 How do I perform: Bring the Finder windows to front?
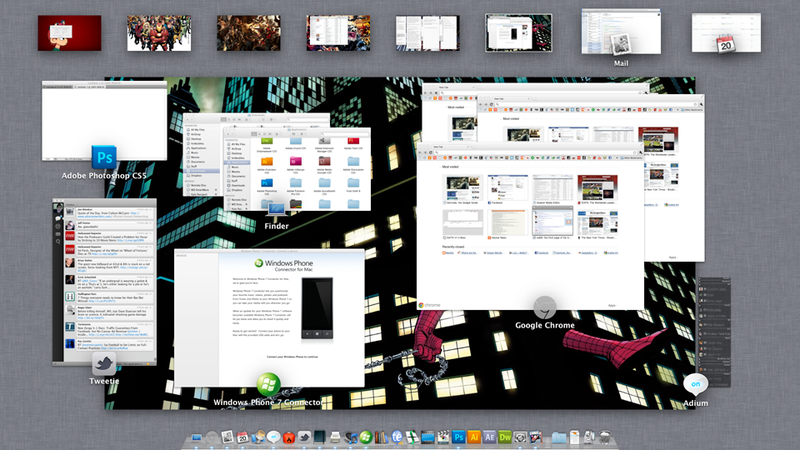tap(277, 162)
